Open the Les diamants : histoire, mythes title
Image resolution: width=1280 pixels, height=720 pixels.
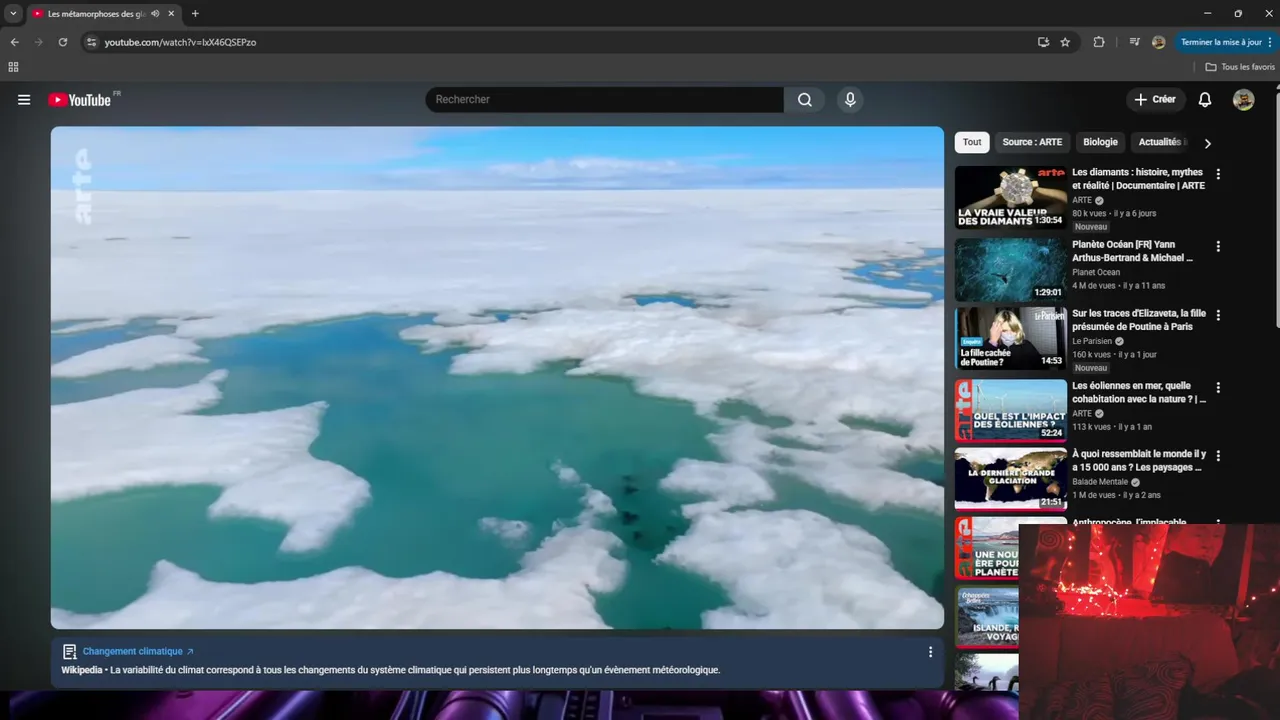(1138, 179)
